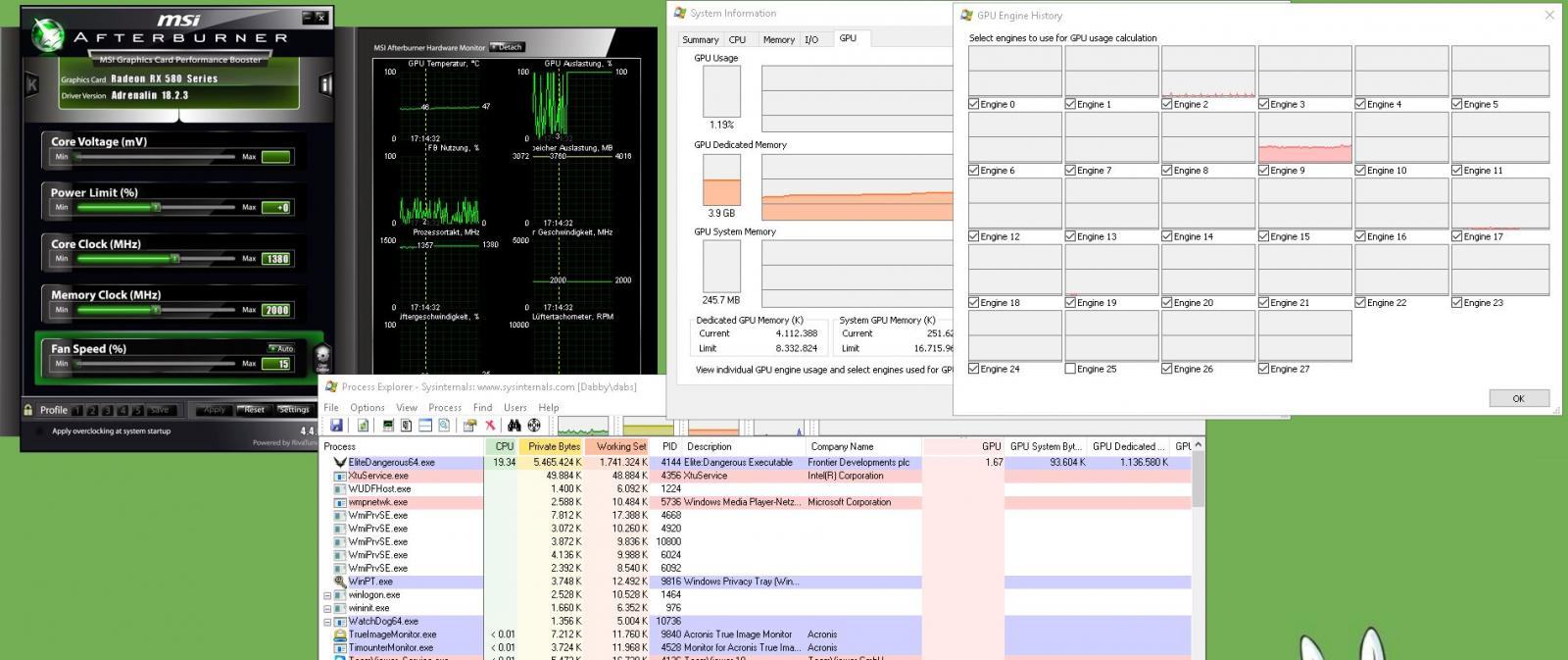
Task: Uncheck the Engine 9 checkbox
Action: pos(1264,171)
